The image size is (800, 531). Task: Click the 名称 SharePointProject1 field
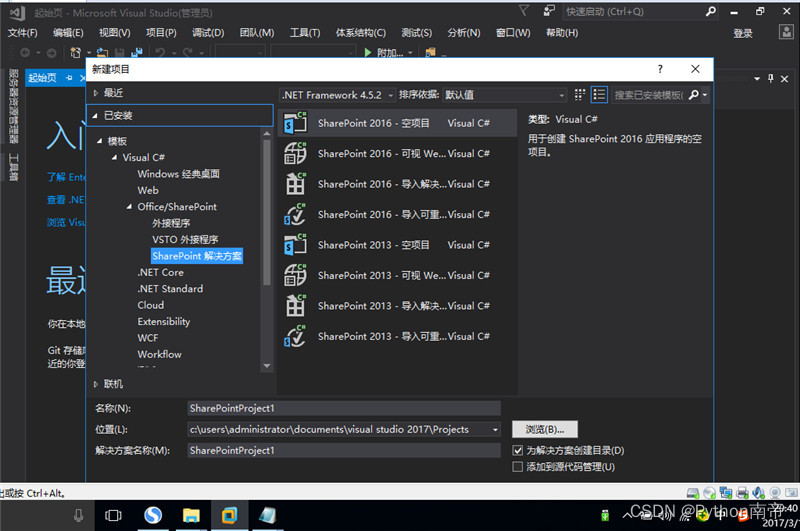point(344,409)
